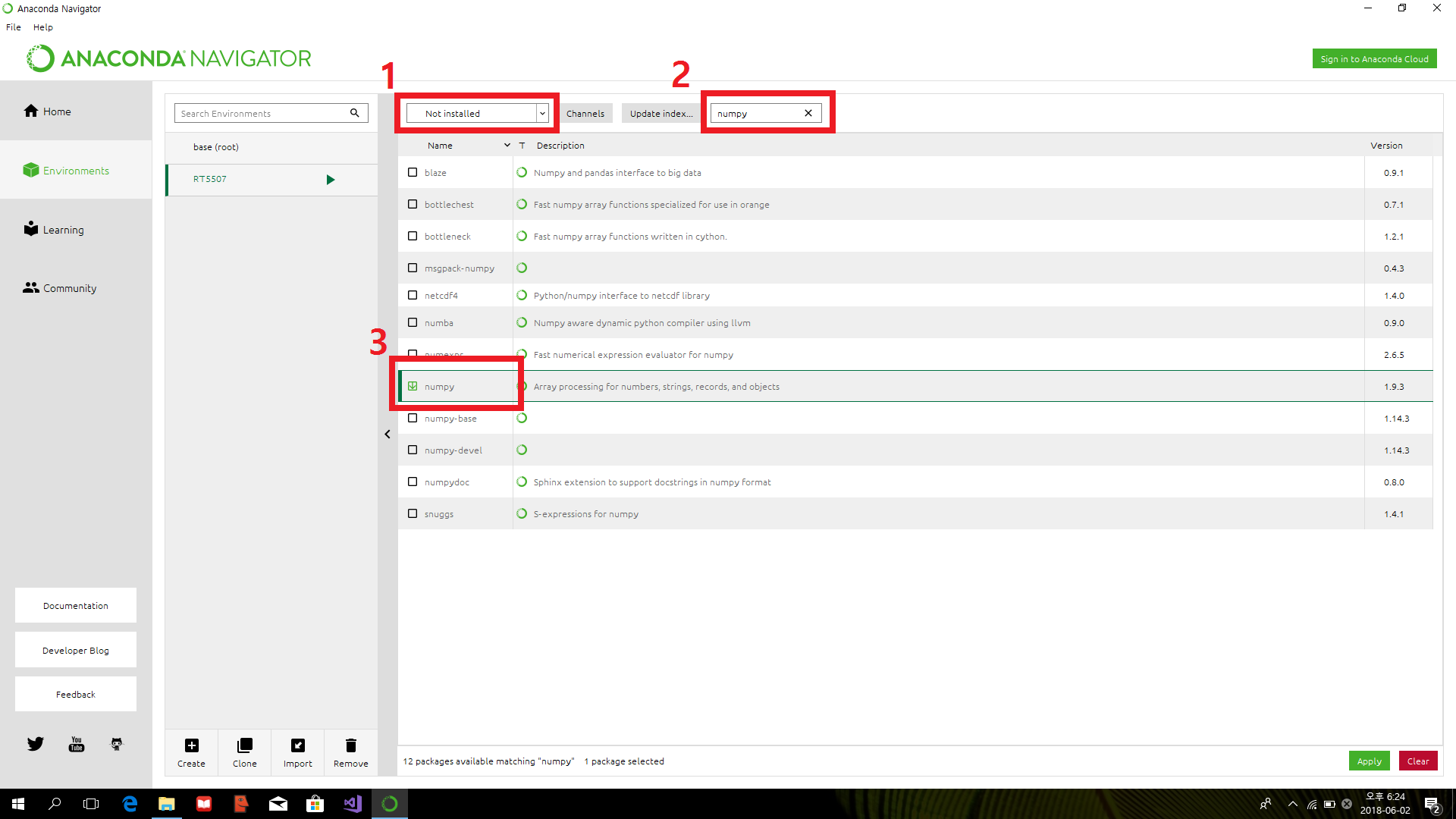This screenshot has width=1456, height=819.
Task: Open the File menu
Action: tap(14, 27)
